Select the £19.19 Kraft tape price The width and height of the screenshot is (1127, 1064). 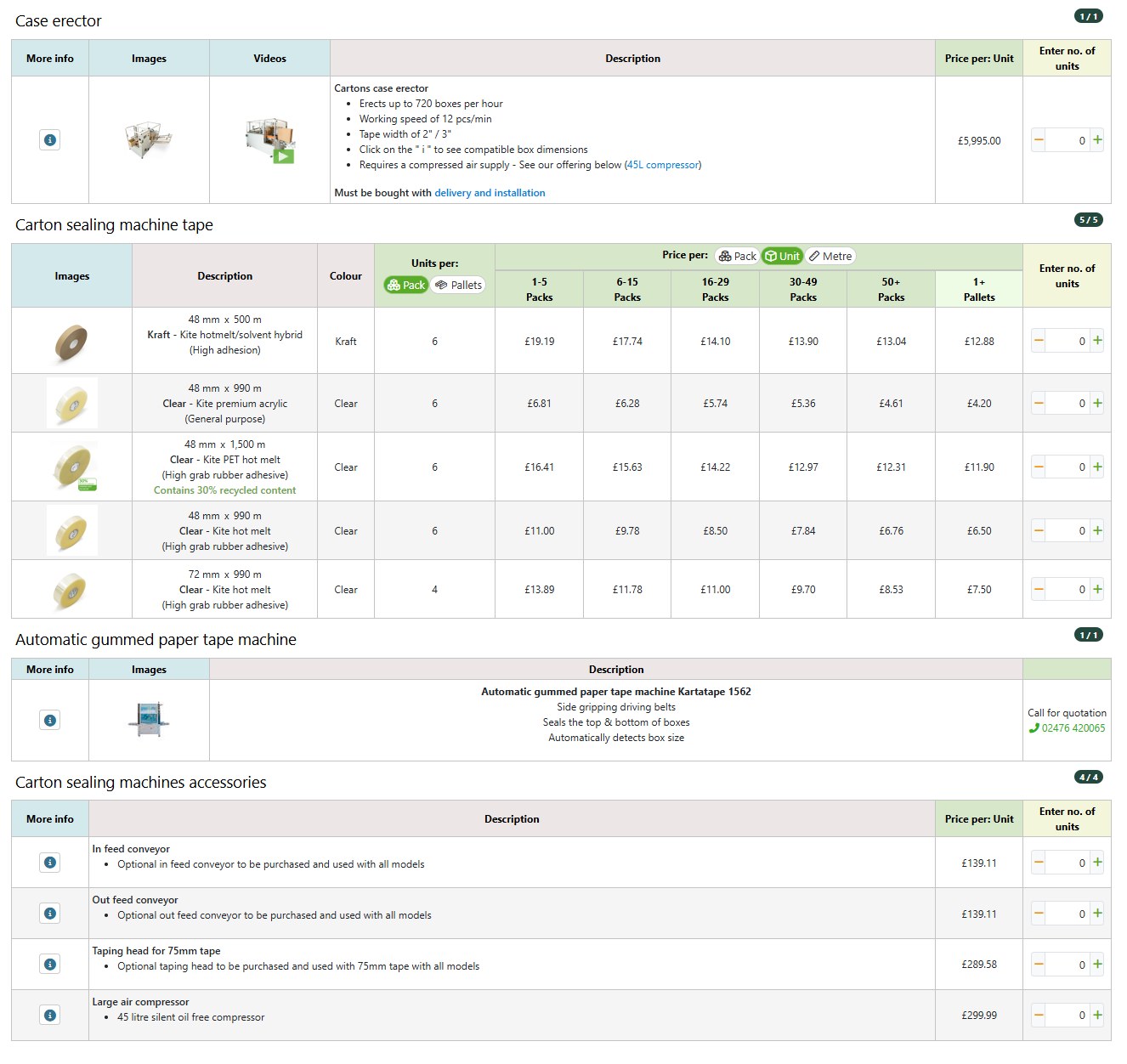coord(540,342)
